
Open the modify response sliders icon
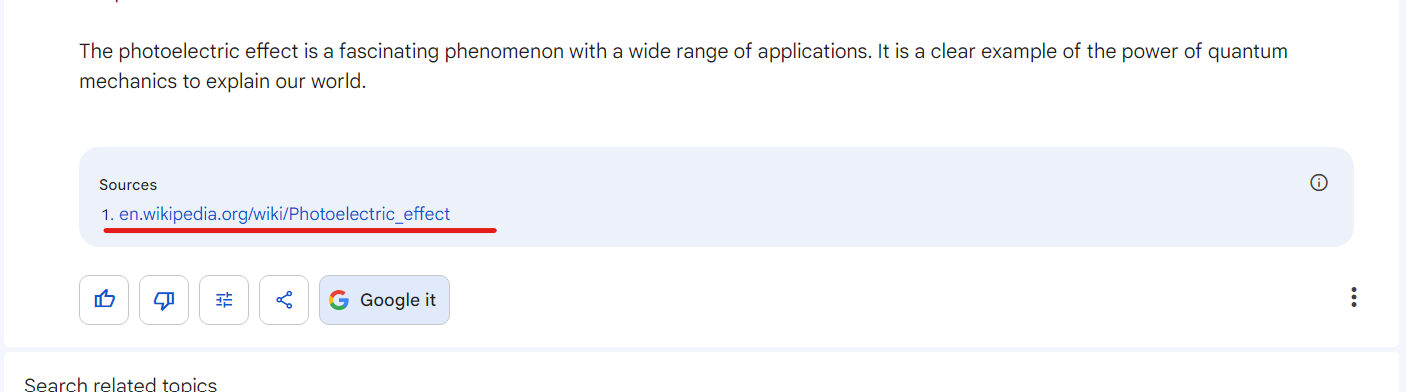pos(224,300)
